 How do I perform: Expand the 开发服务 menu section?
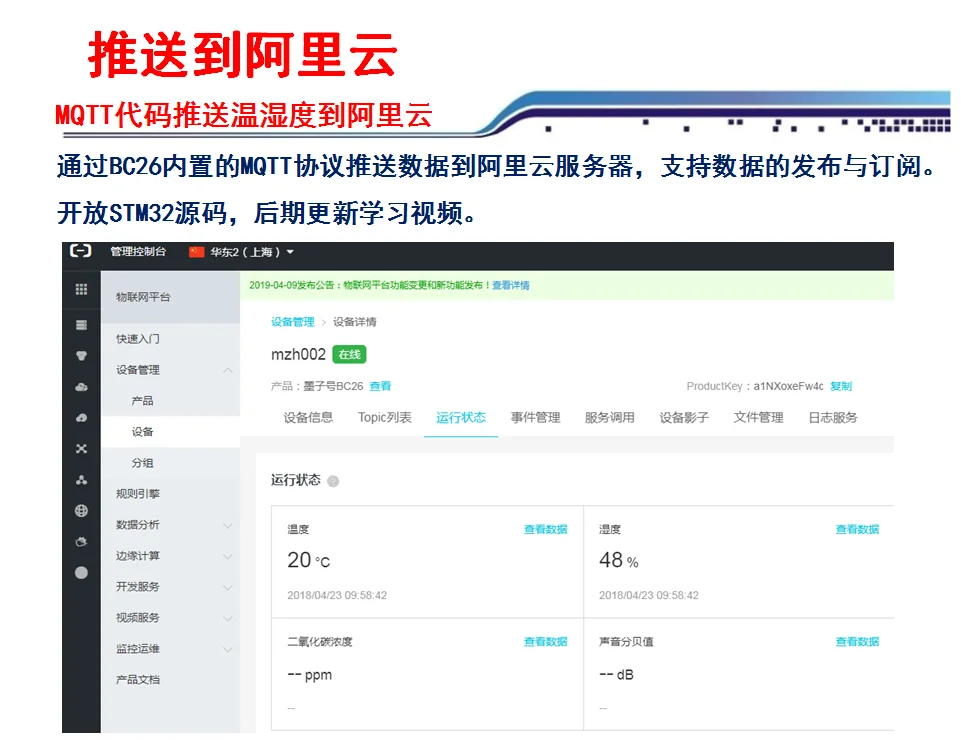click(228, 587)
